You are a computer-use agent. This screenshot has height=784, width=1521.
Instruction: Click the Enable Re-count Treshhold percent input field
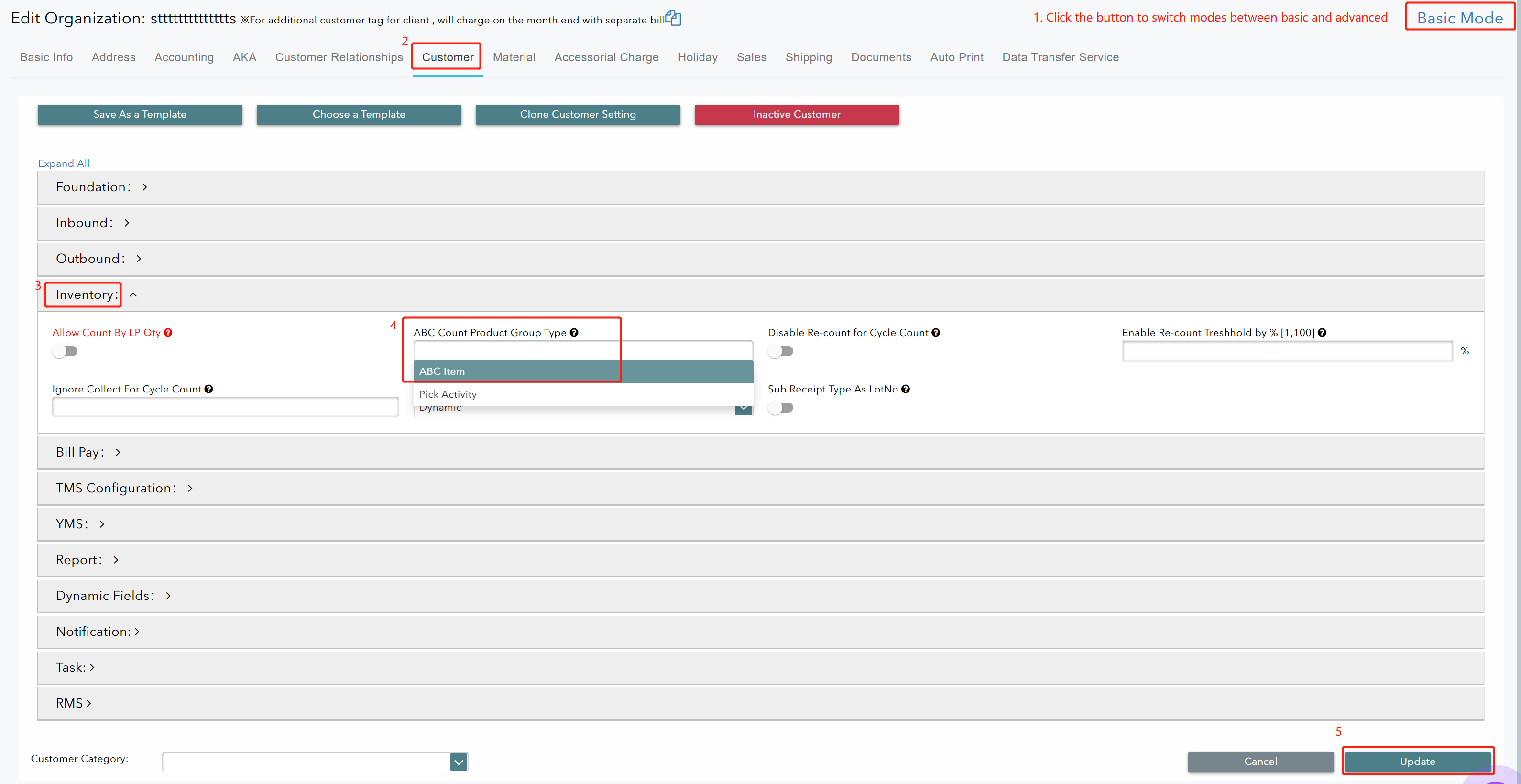tap(1287, 351)
